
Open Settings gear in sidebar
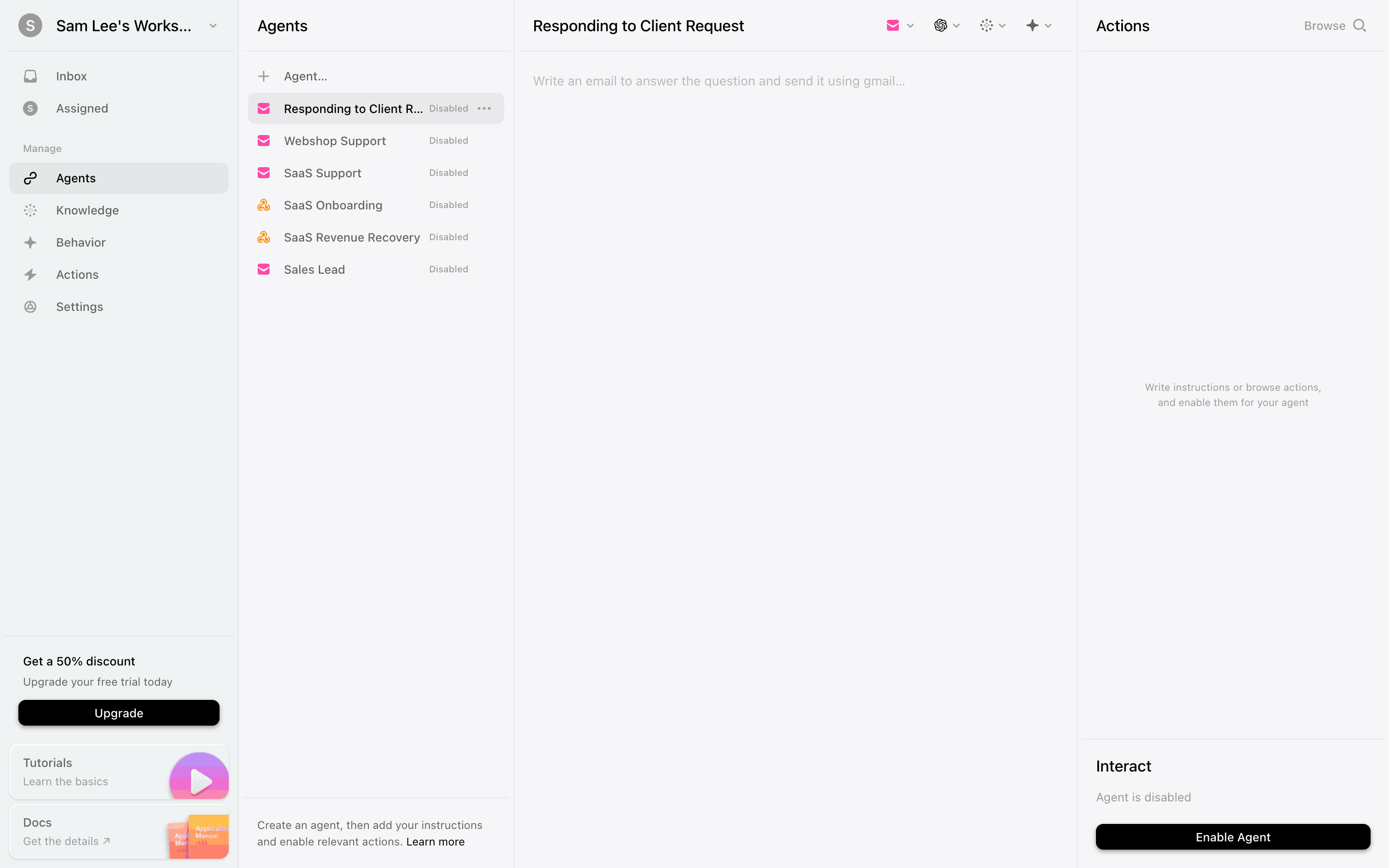tap(119, 307)
